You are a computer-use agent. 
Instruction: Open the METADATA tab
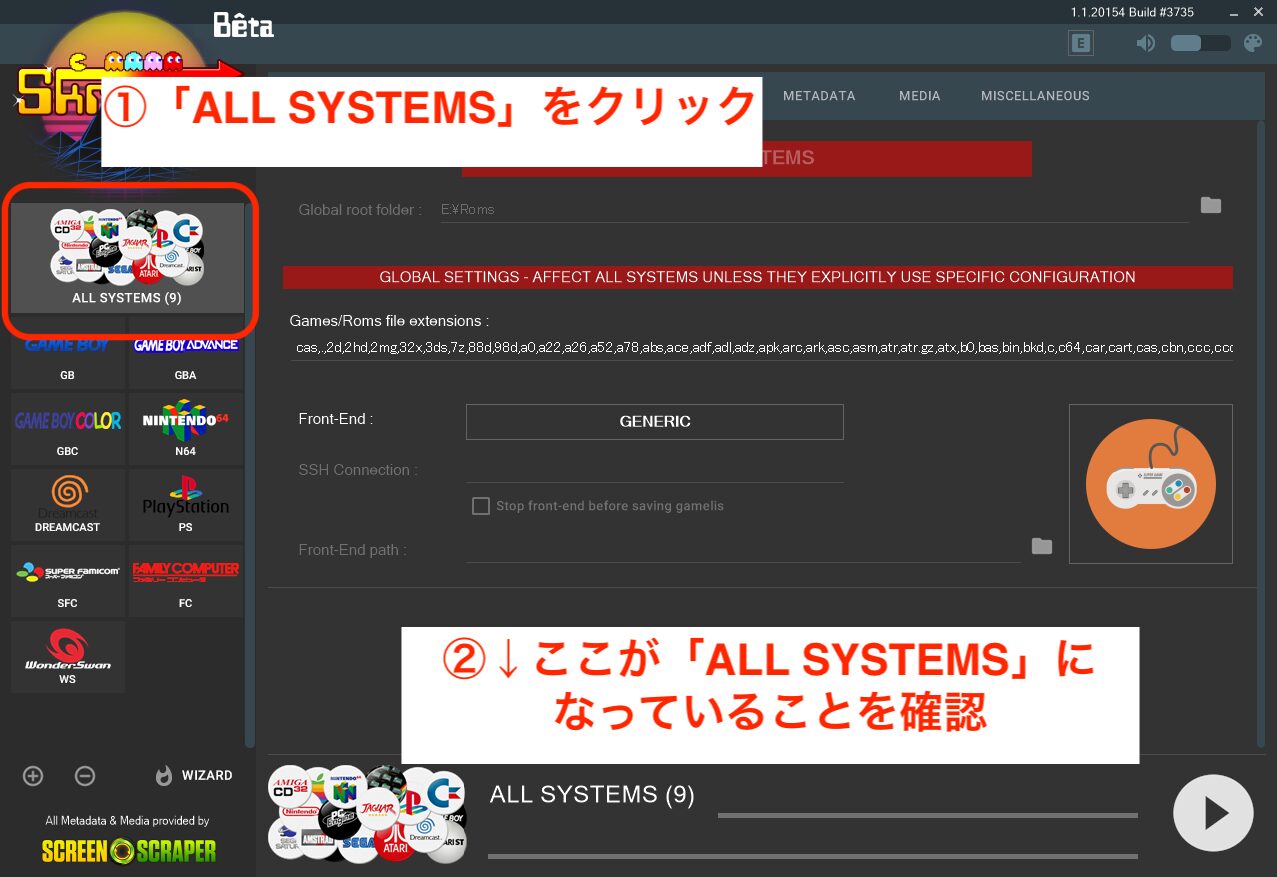tap(819, 96)
